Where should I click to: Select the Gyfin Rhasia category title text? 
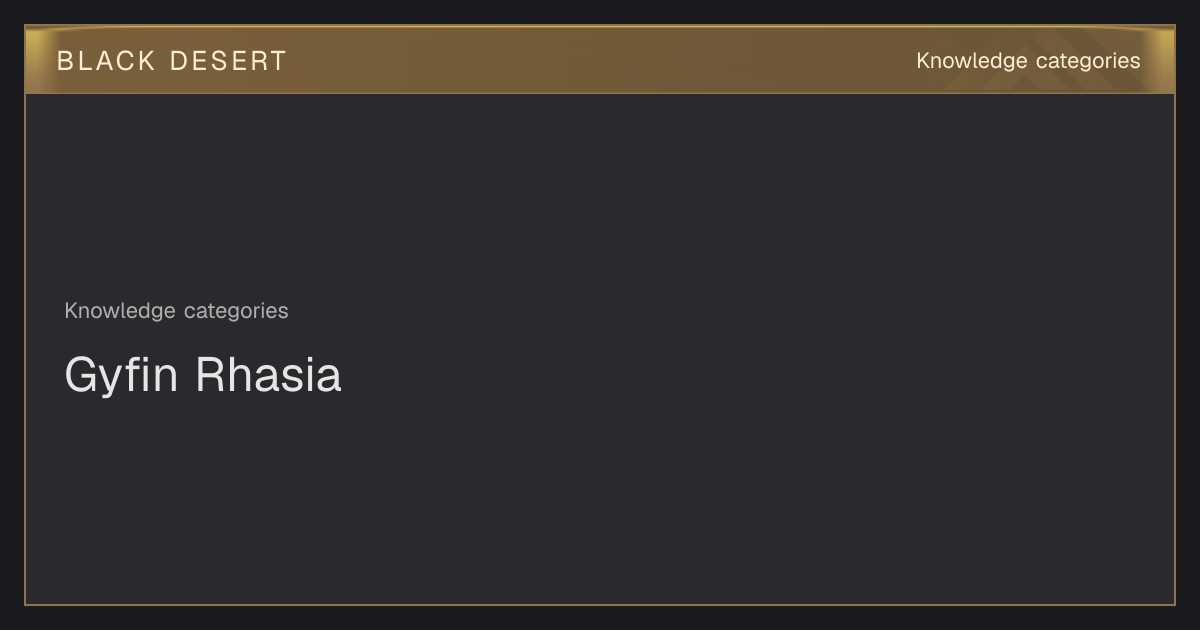click(x=203, y=376)
